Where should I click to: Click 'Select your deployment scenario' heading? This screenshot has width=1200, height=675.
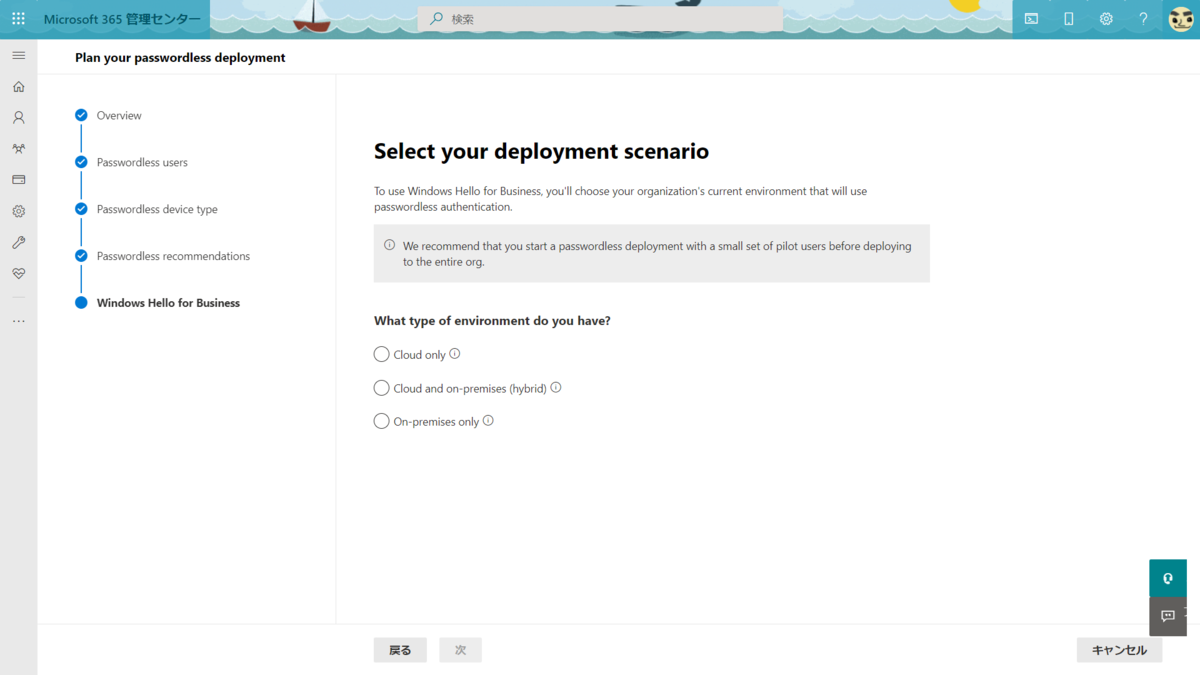point(541,151)
